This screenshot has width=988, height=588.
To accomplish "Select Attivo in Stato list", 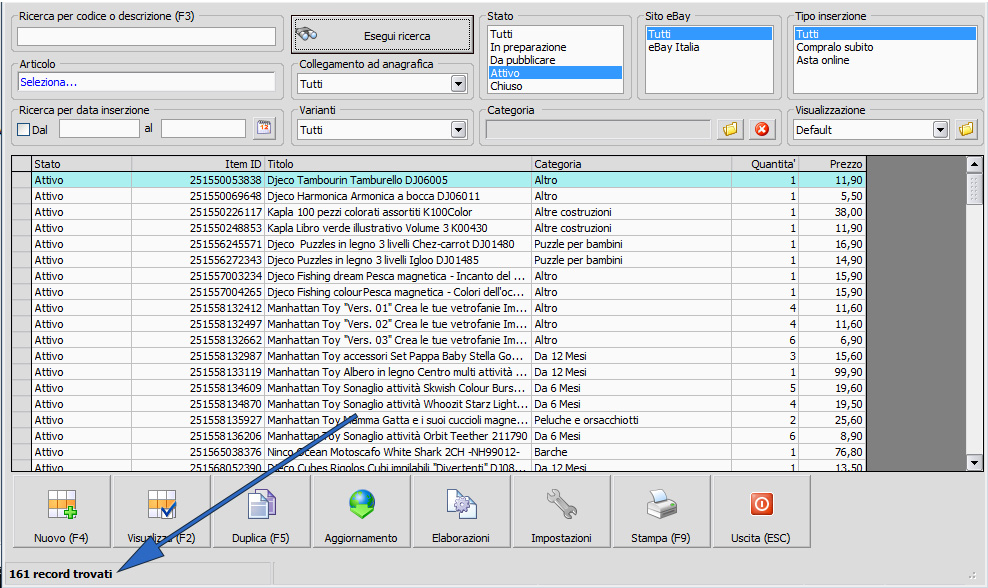I will pyautogui.click(x=555, y=72).
